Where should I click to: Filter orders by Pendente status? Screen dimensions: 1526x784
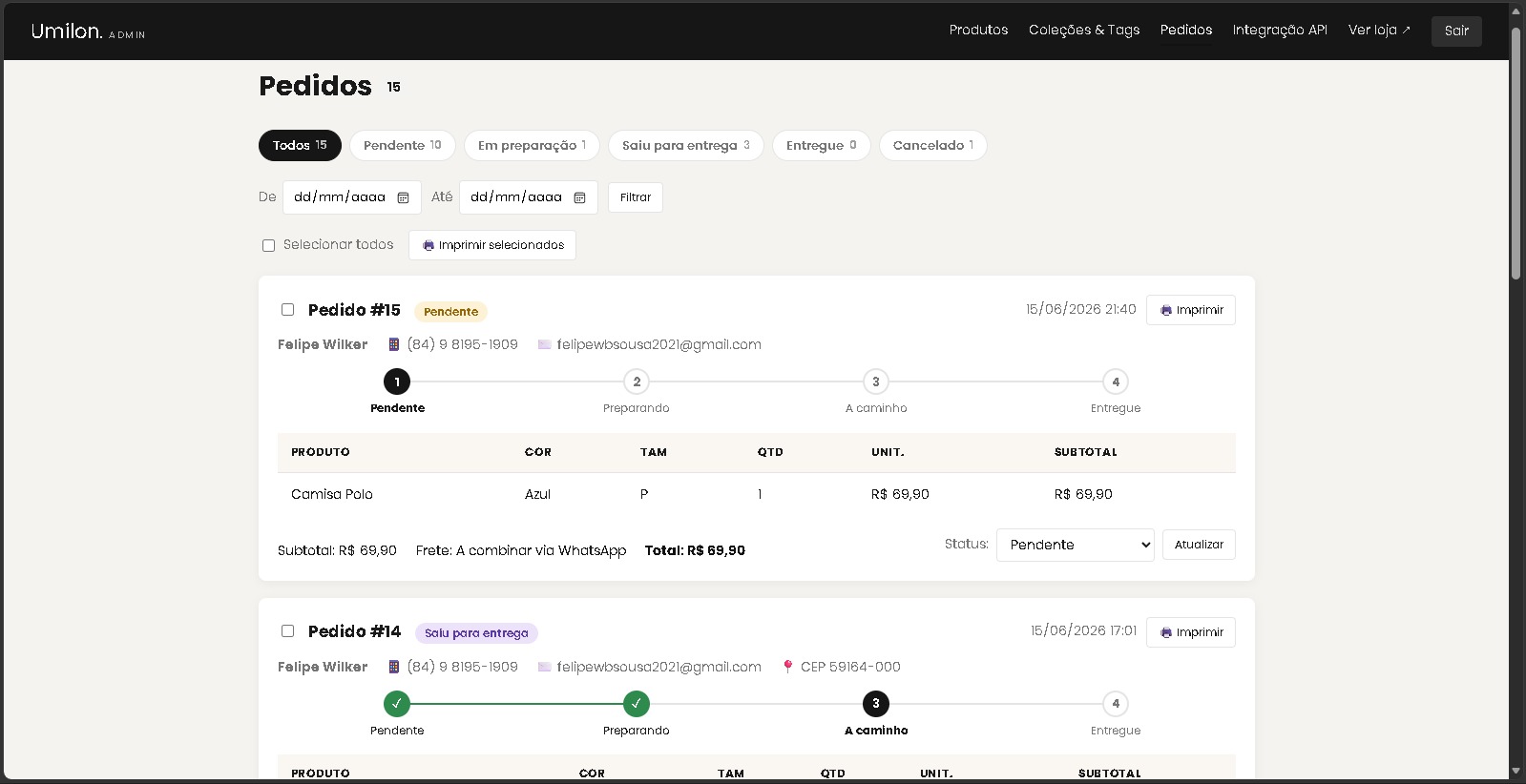click(403, 145)
